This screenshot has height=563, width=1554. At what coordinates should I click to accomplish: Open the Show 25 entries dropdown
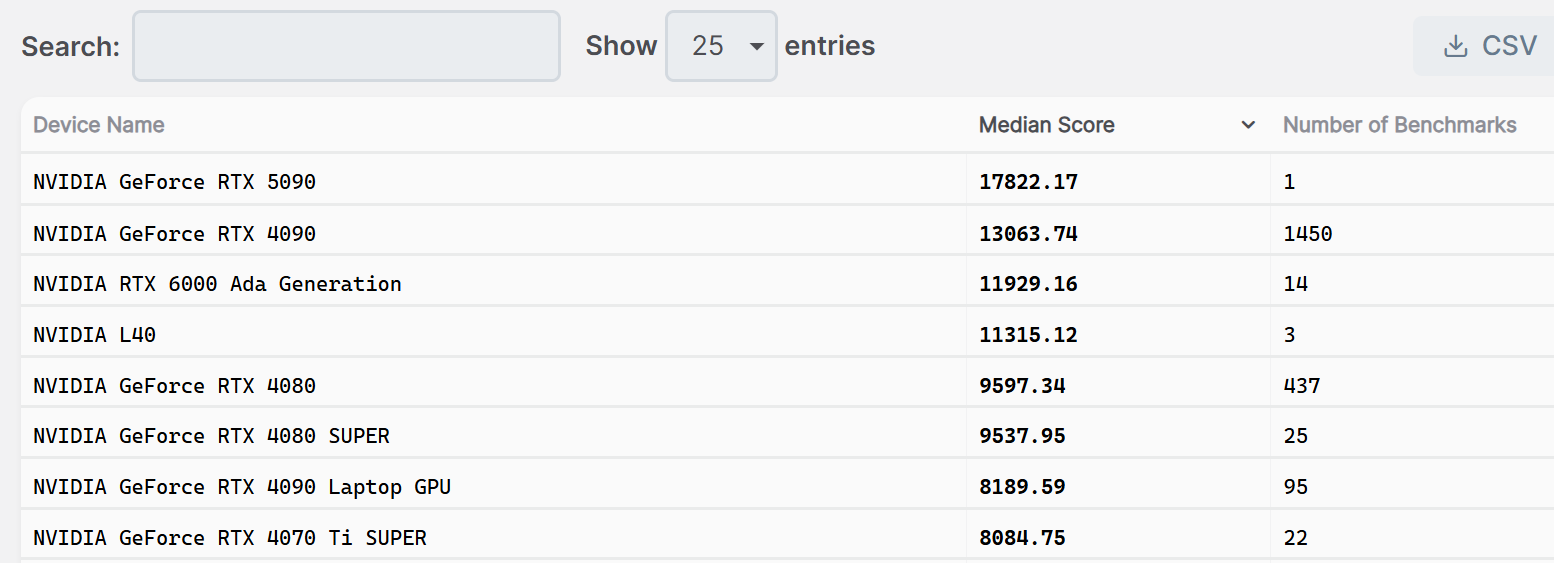pos(720,46)
